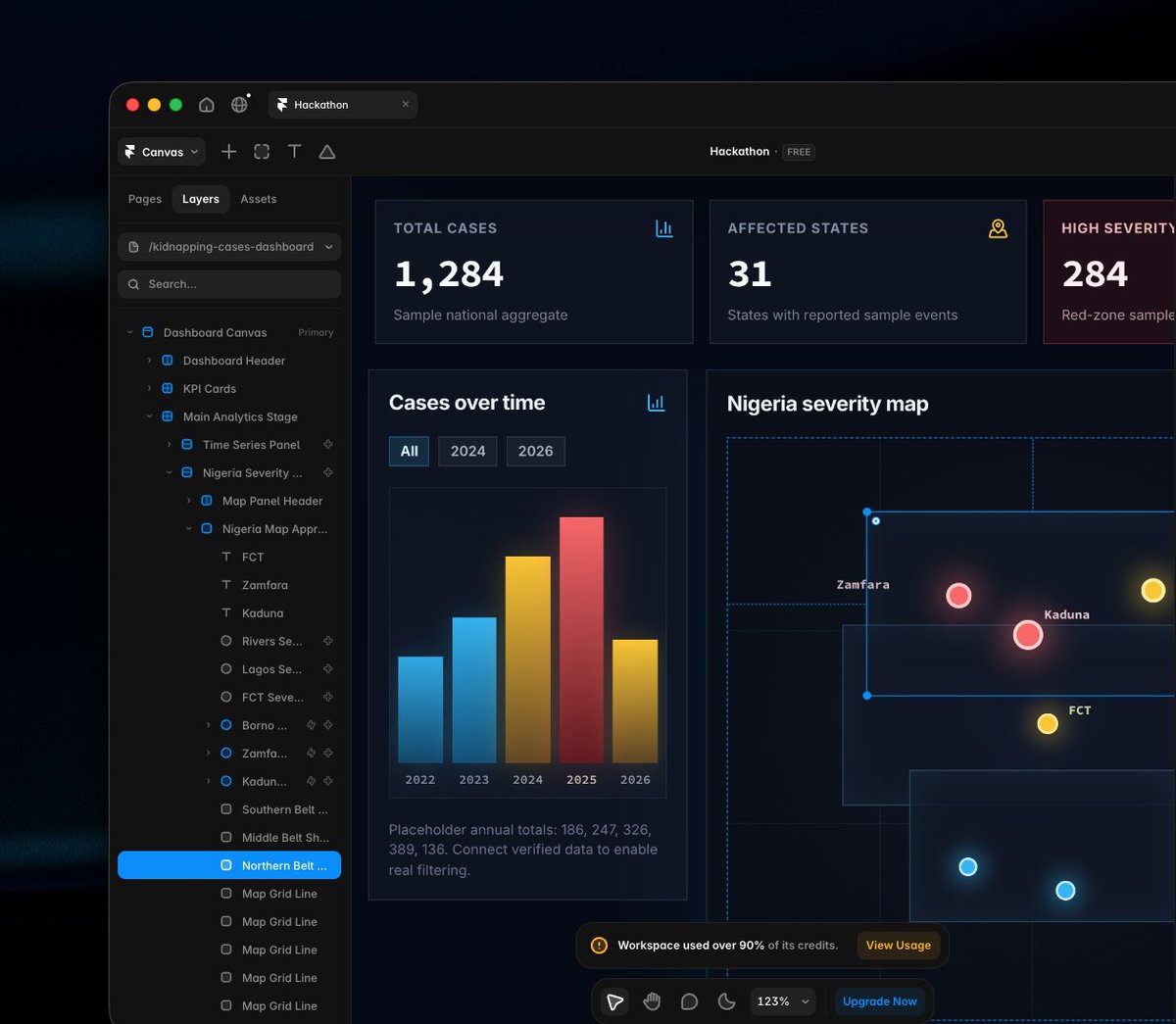The height and width of the screenshot is (1024, 1176).
Task: Collapse the Dashboard Canvas layer
Action: click(x=129, y=332)
